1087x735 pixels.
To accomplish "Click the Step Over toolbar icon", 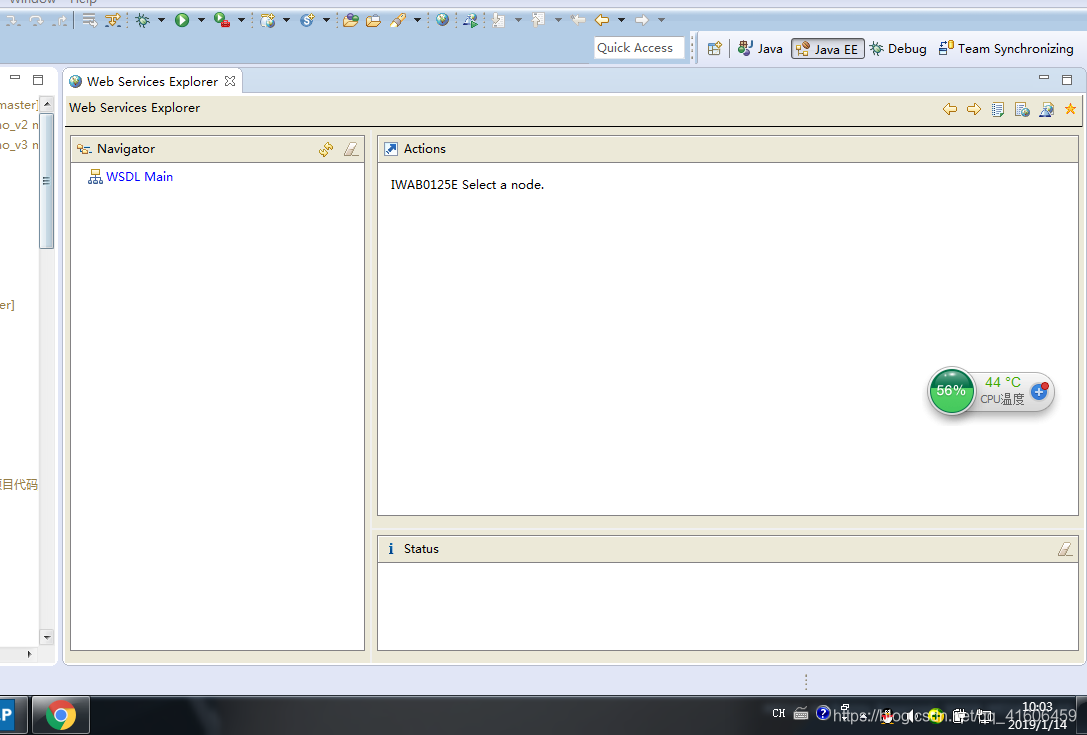I will tap(36, 20).
